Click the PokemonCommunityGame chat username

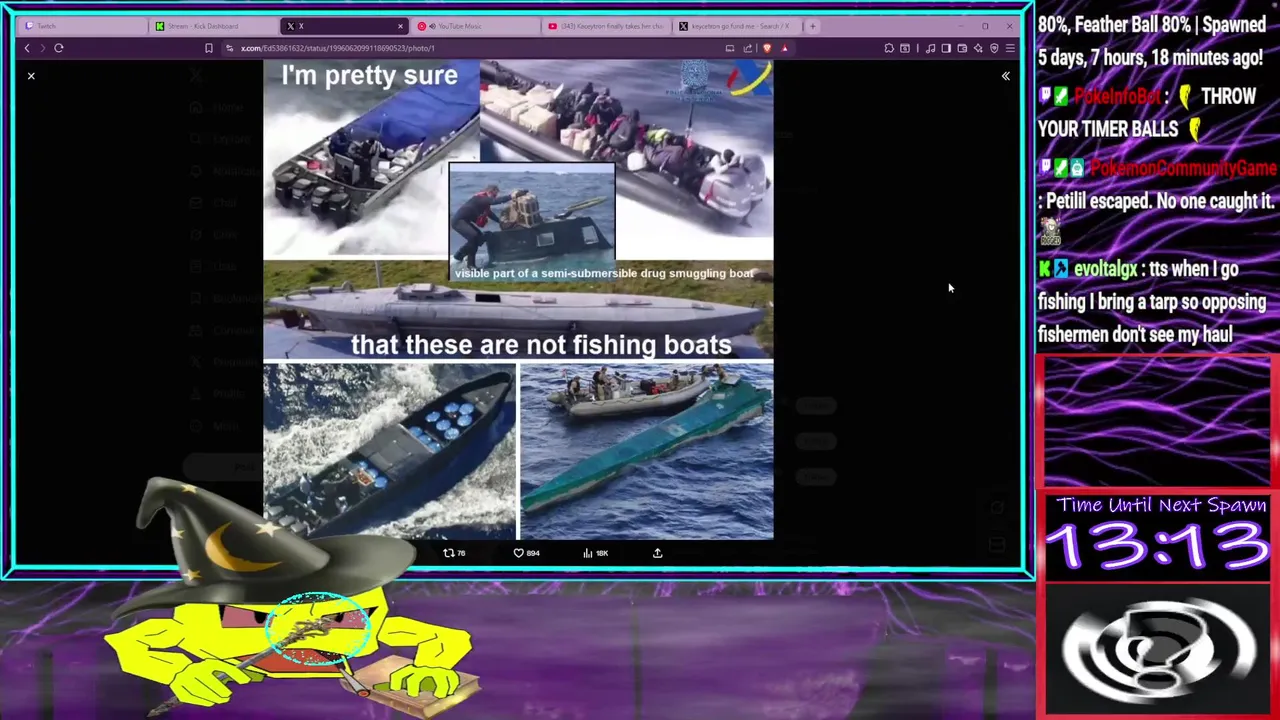pos(1184,168)
